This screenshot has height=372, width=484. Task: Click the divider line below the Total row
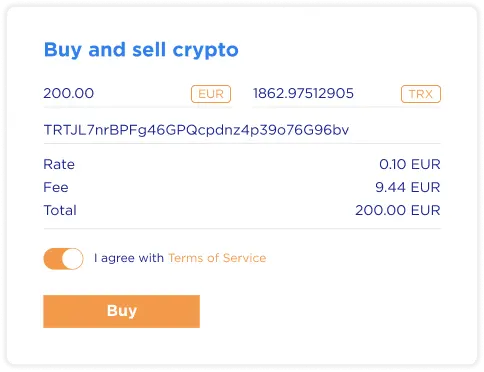coord(242,229)
